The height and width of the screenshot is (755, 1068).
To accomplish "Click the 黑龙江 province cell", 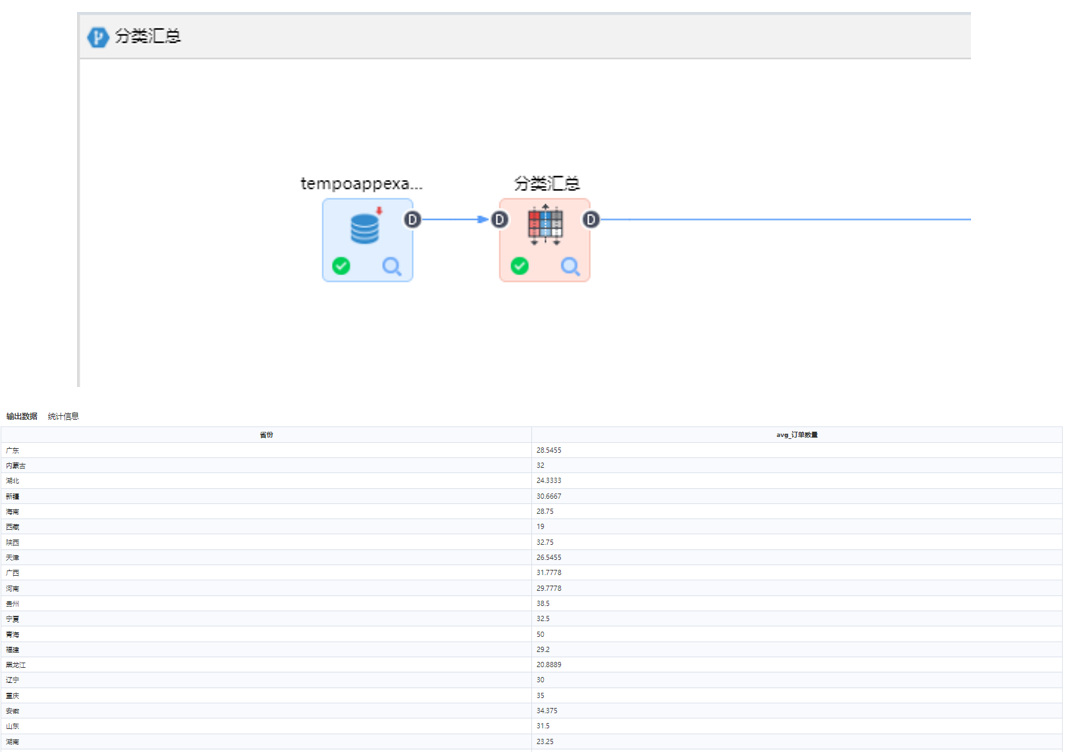I will pyautogui.click(x=16, y=665).
